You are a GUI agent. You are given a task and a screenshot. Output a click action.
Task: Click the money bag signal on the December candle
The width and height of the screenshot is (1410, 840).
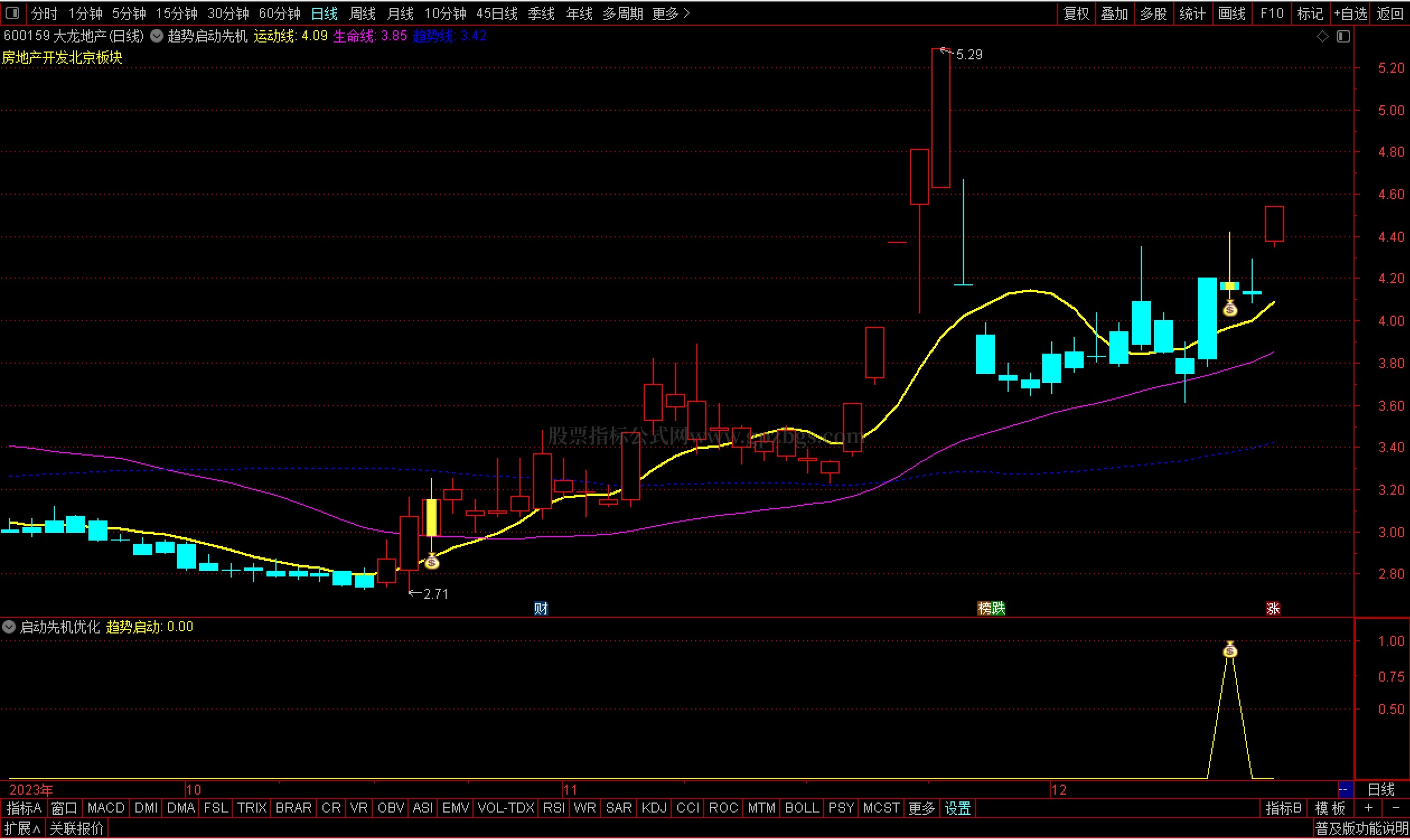[x=1229, y=309]
